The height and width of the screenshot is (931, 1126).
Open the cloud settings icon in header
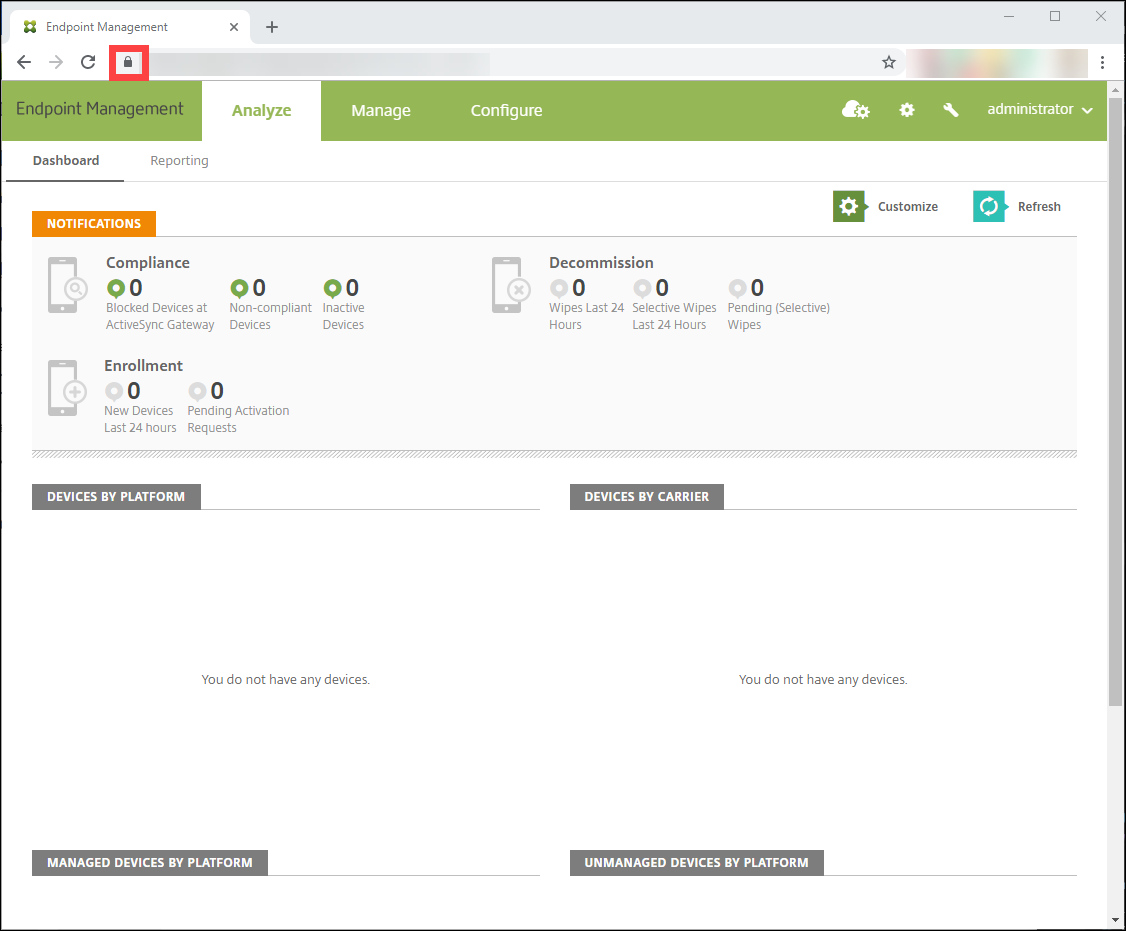(x=855, y=110)
